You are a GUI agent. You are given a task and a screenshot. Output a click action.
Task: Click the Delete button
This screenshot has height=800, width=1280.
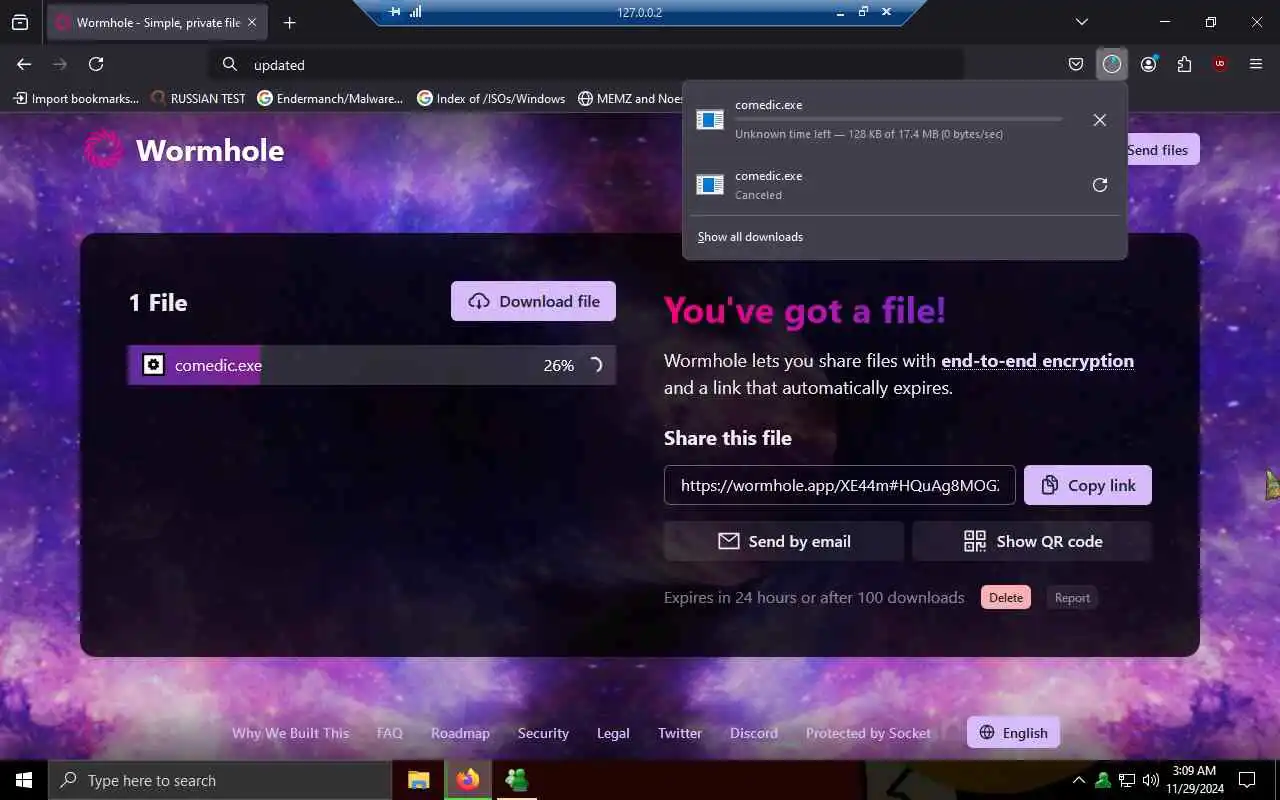1006,598
